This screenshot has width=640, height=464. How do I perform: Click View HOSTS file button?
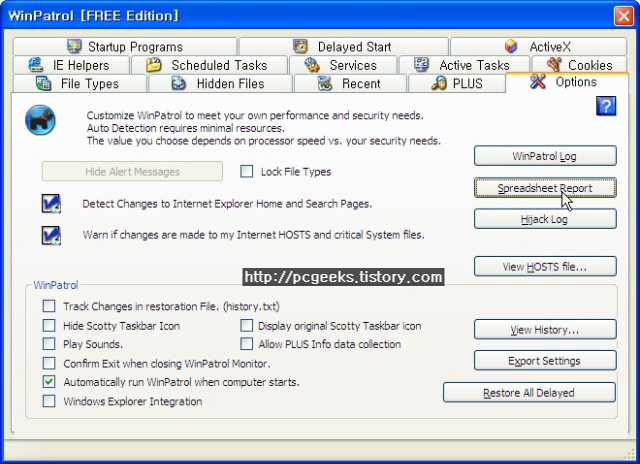coord(545,266)
